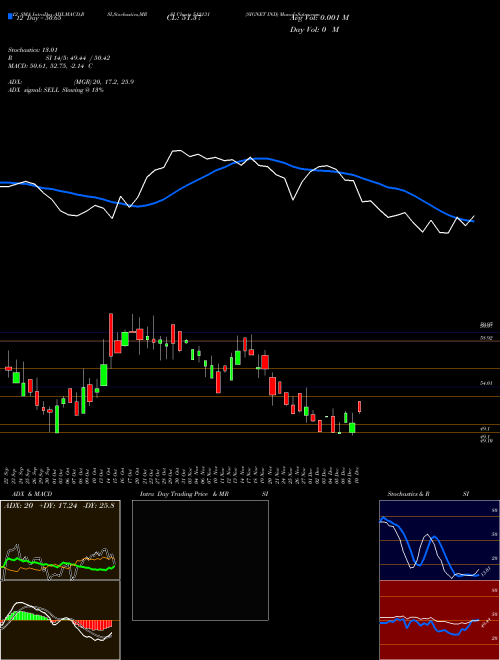The image size is (500, 660).
Task: Click the 'SI 14/3: 49.44 / 50.42' reading
Action: point(78,58)
